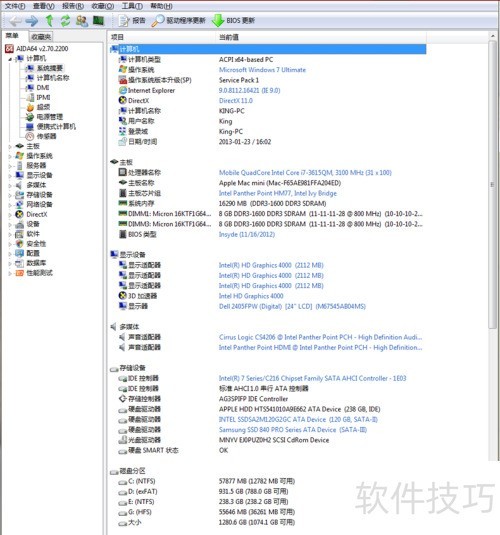Click the 便携式计算机 laptop icon
Viewport: 500px width, 535px height.
(30, 127)
